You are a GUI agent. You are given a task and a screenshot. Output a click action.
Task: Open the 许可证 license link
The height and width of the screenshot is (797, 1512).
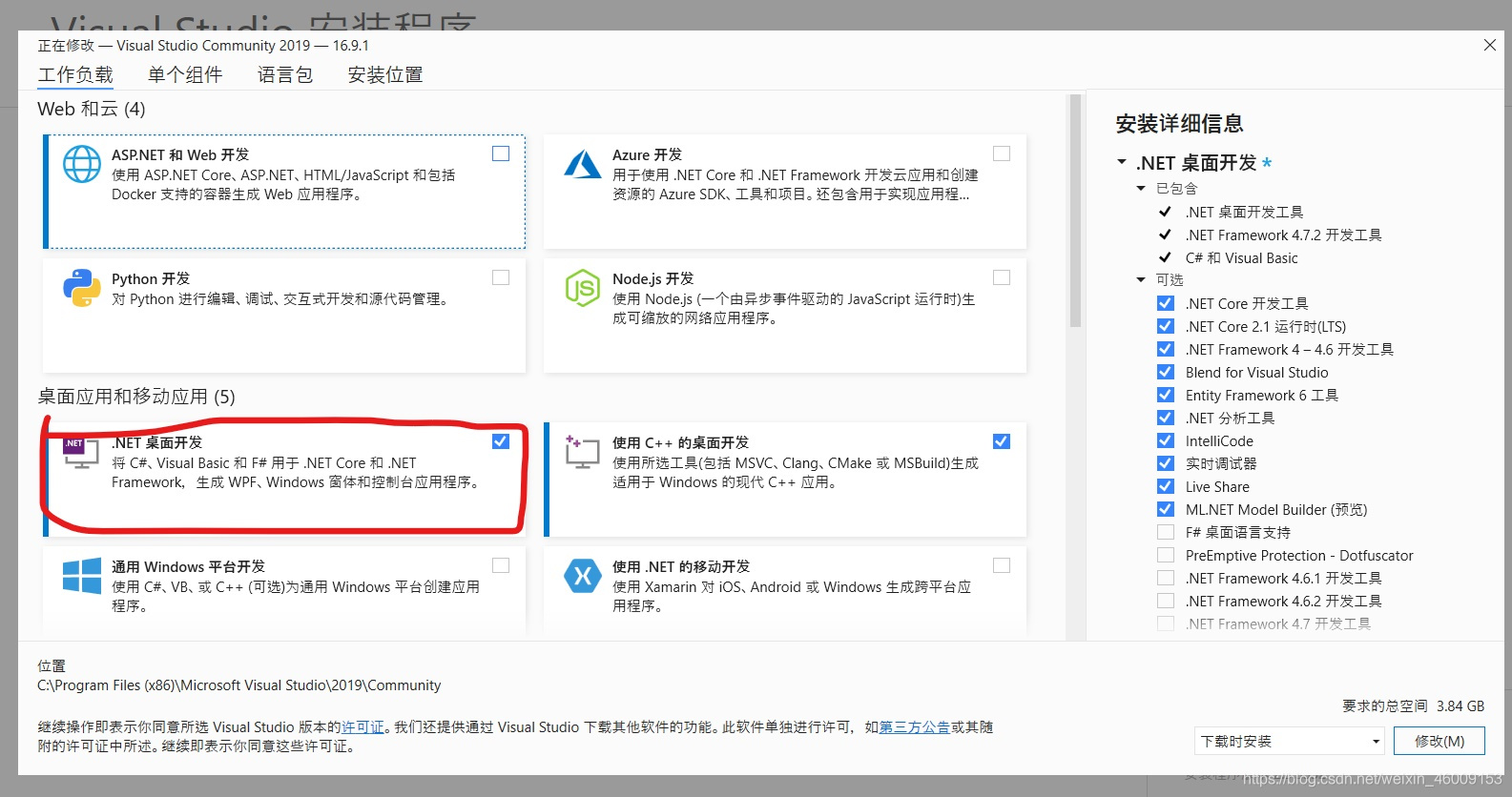tap(363, 727)
